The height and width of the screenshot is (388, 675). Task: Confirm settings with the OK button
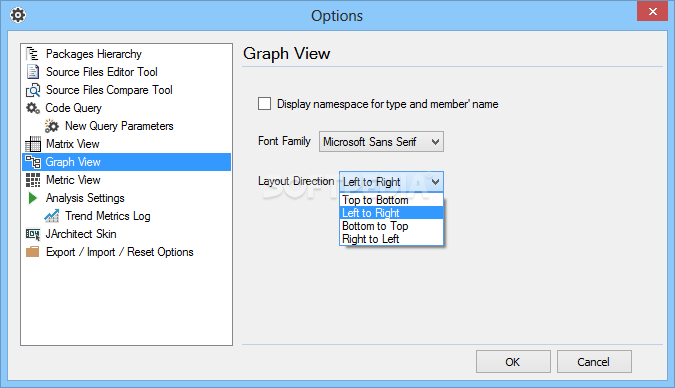pos(513,362)
